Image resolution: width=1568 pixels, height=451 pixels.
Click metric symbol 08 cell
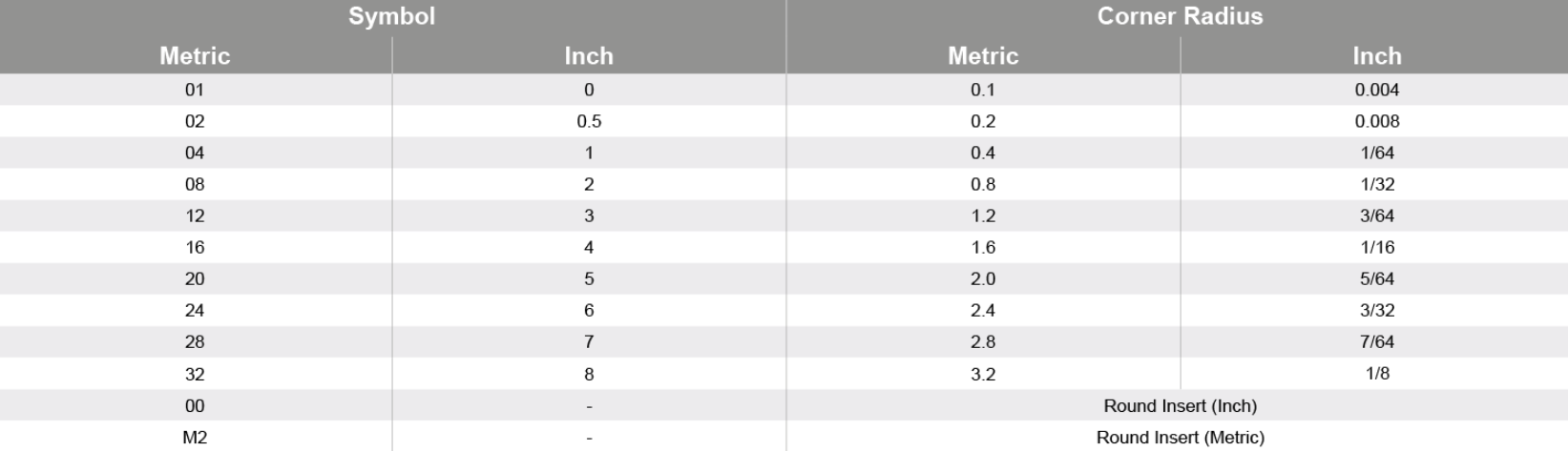[x=196, y=184]
